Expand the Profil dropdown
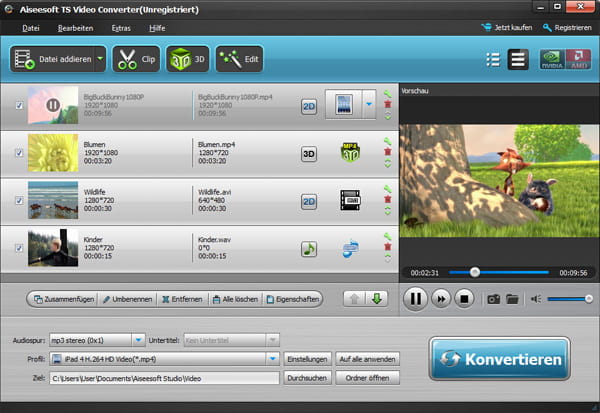This screenshot has width=600, height=413. [272, 359]
